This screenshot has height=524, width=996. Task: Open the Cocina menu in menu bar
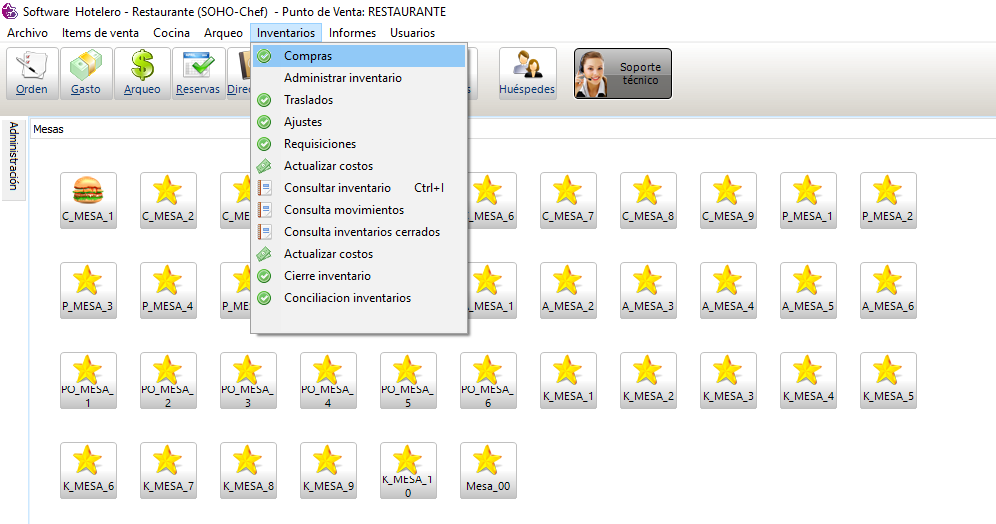pos(171,33)
